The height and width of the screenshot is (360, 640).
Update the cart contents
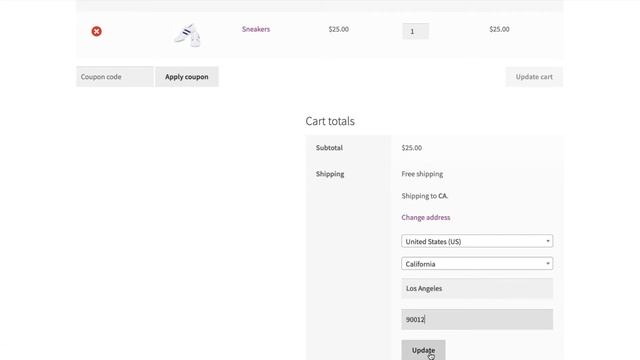(x=534, y=77)
